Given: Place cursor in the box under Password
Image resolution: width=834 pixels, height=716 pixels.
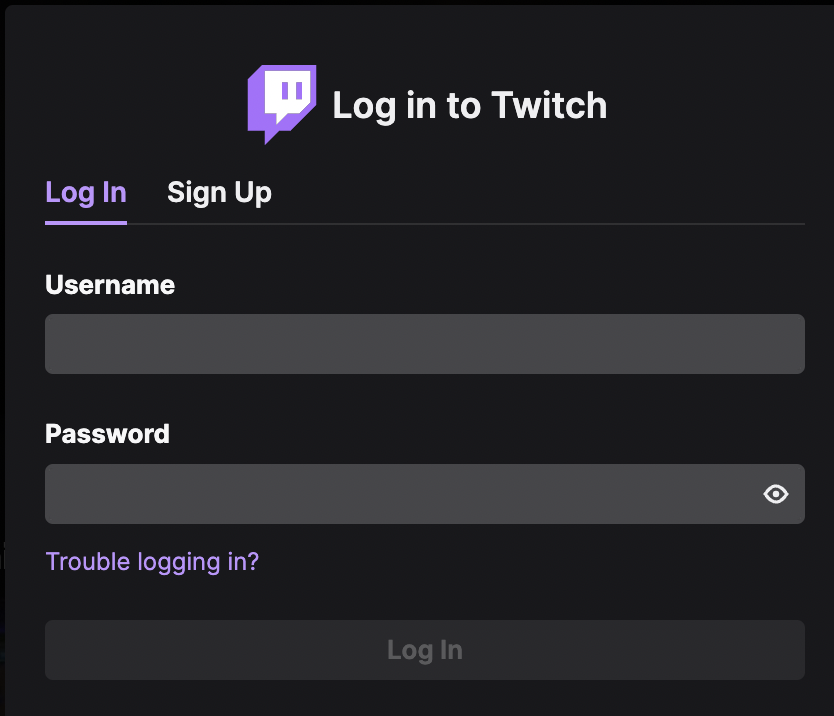Looking at the screenshot, I should 424,494.
